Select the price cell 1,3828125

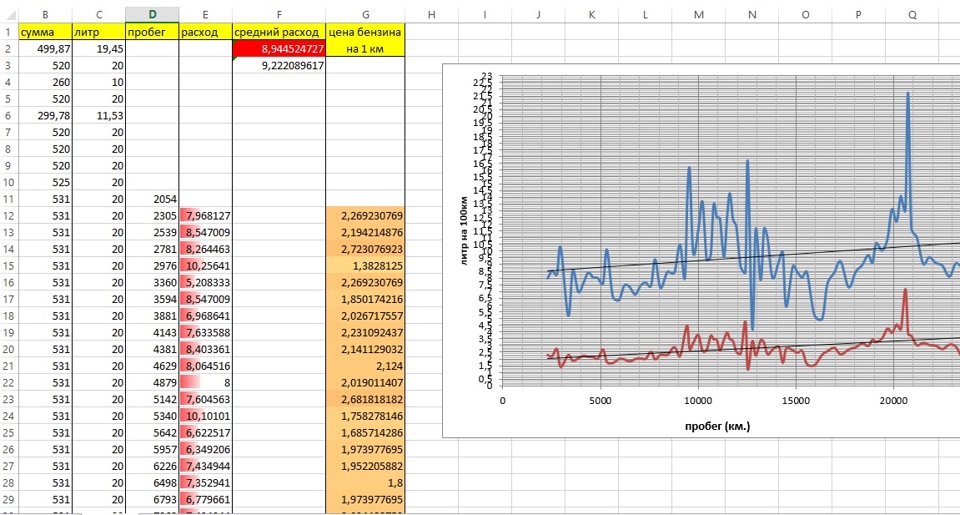tap(366, 266)
